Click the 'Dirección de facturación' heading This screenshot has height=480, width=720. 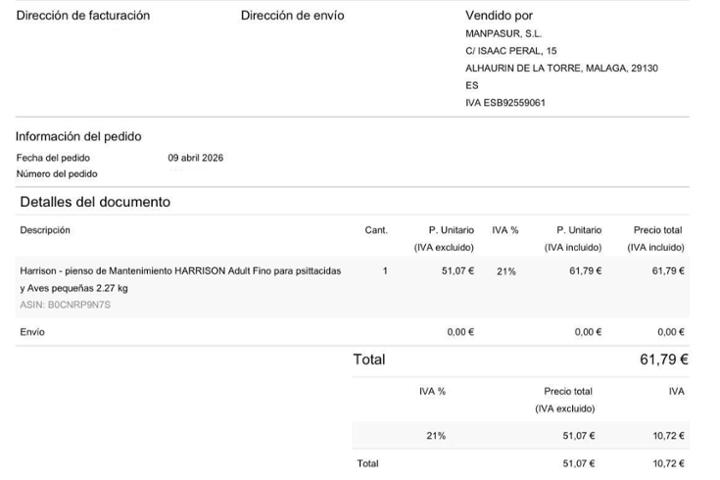pyautogui.click(x=83, y=16)
